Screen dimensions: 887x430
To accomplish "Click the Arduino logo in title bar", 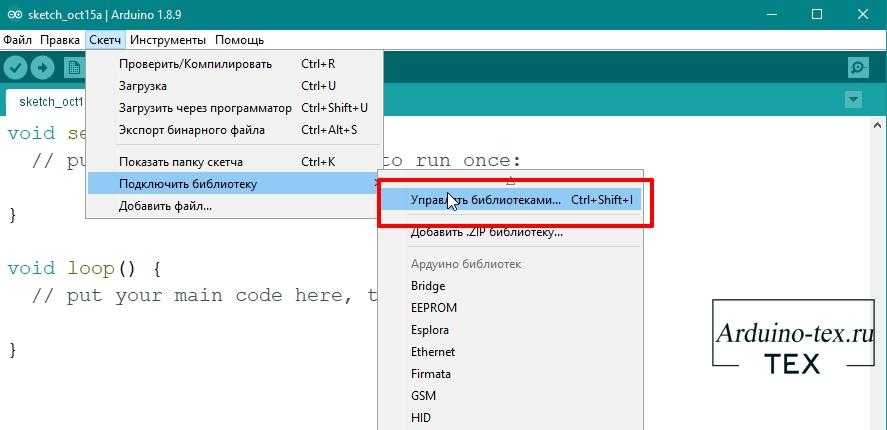I will (12, 15).
